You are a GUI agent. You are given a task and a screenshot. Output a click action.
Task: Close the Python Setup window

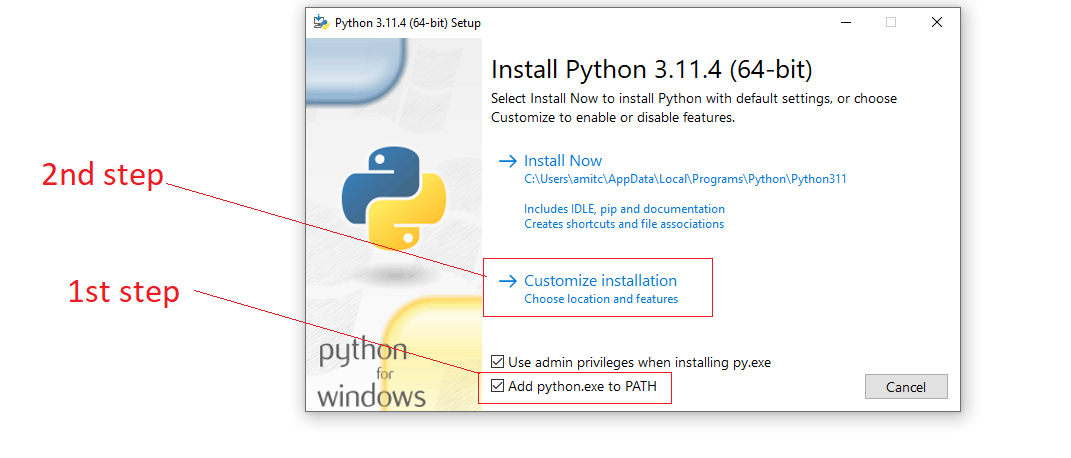[936, 23]
